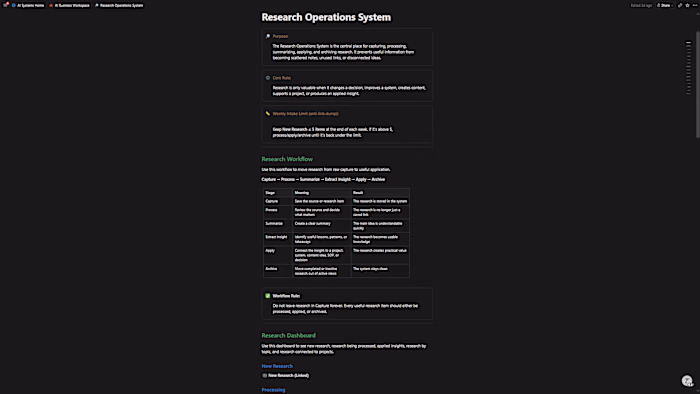Open the assistant chat bubble at bottom right
The width and height of the screenshot is (700, 394).
(687, 381)
